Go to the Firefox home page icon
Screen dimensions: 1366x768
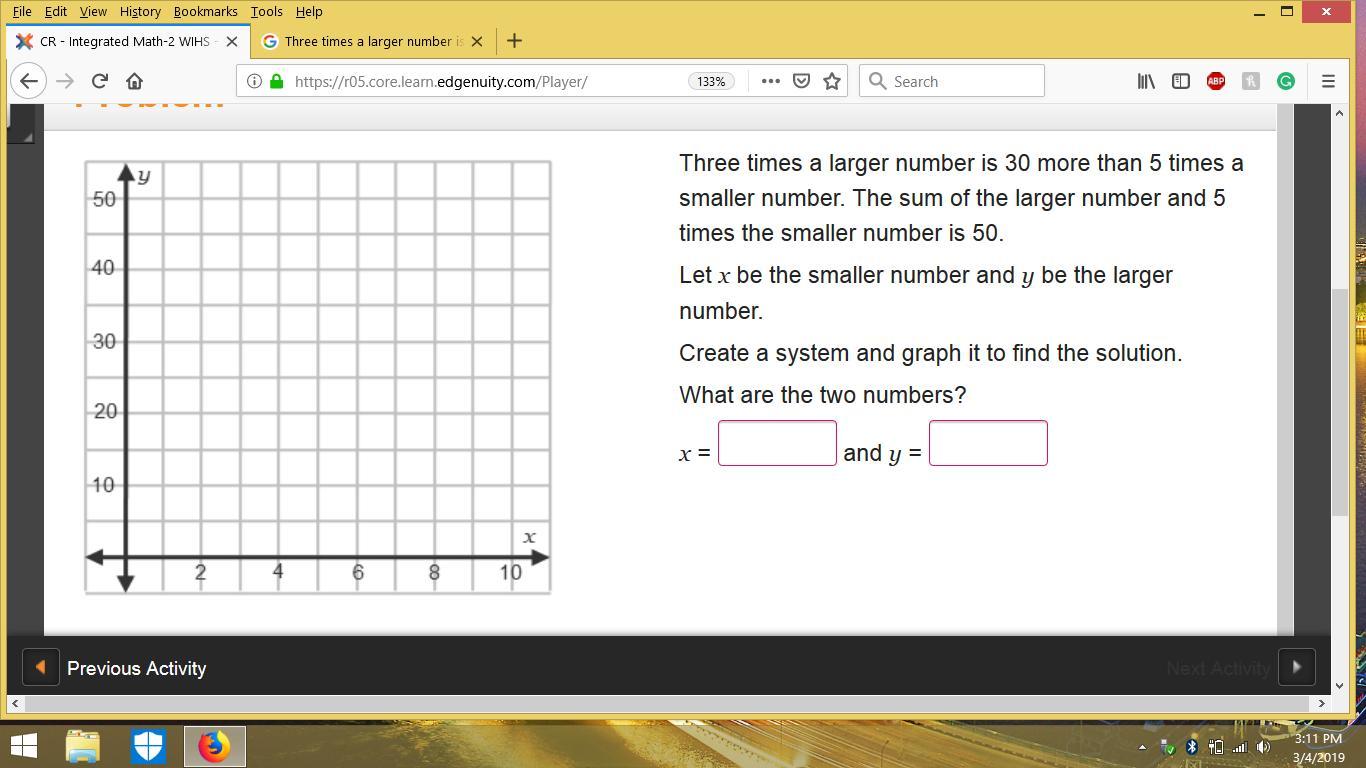pos(135,81)
